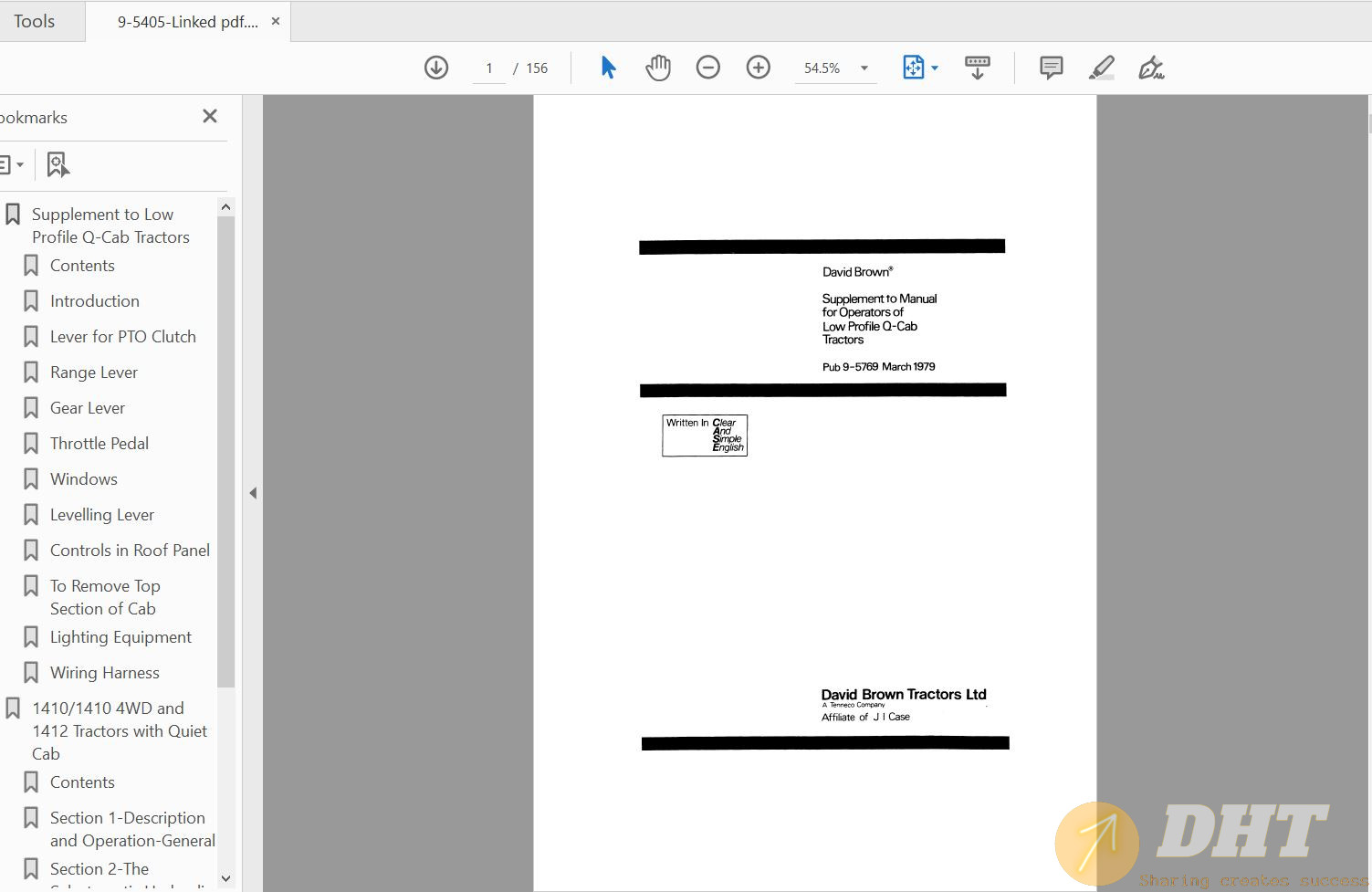
Task: Select the 9-5405-Linked pdf tab
Action: click(x=188, y=21)
